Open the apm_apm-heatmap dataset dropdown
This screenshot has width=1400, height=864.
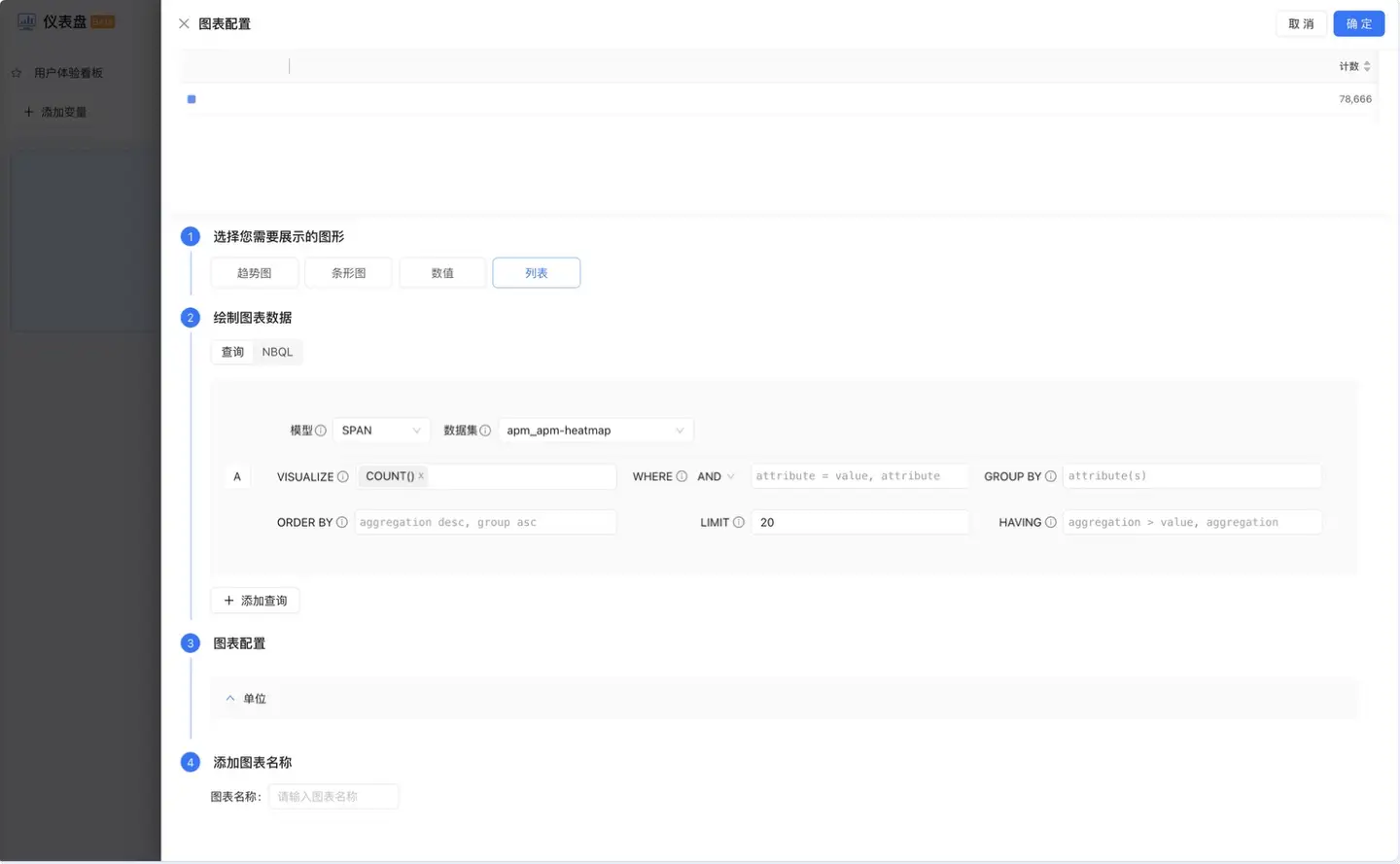(x=595, y=431)
